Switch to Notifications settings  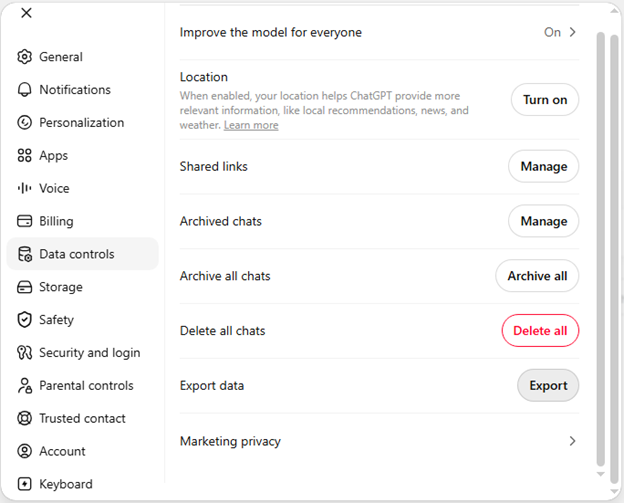(x=83, y=90)
